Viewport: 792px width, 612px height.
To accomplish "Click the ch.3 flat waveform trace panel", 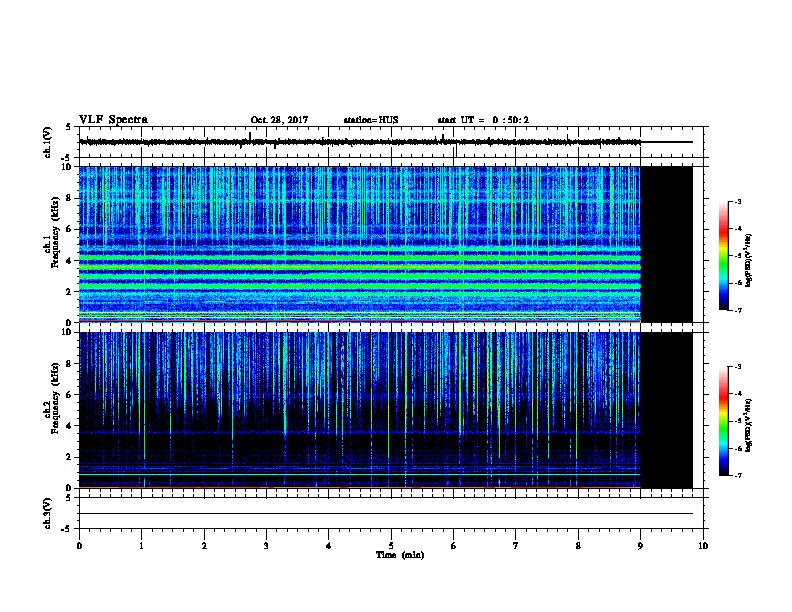I will [391, 513].
